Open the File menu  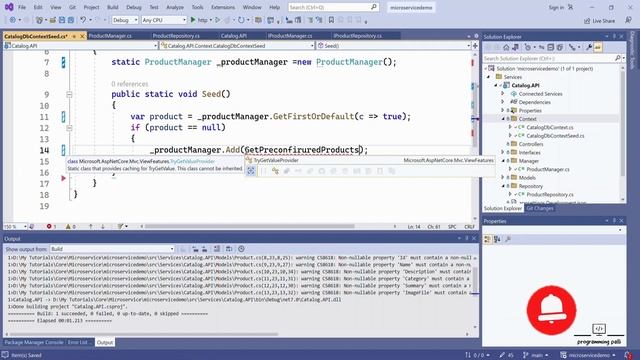[22, 7]
